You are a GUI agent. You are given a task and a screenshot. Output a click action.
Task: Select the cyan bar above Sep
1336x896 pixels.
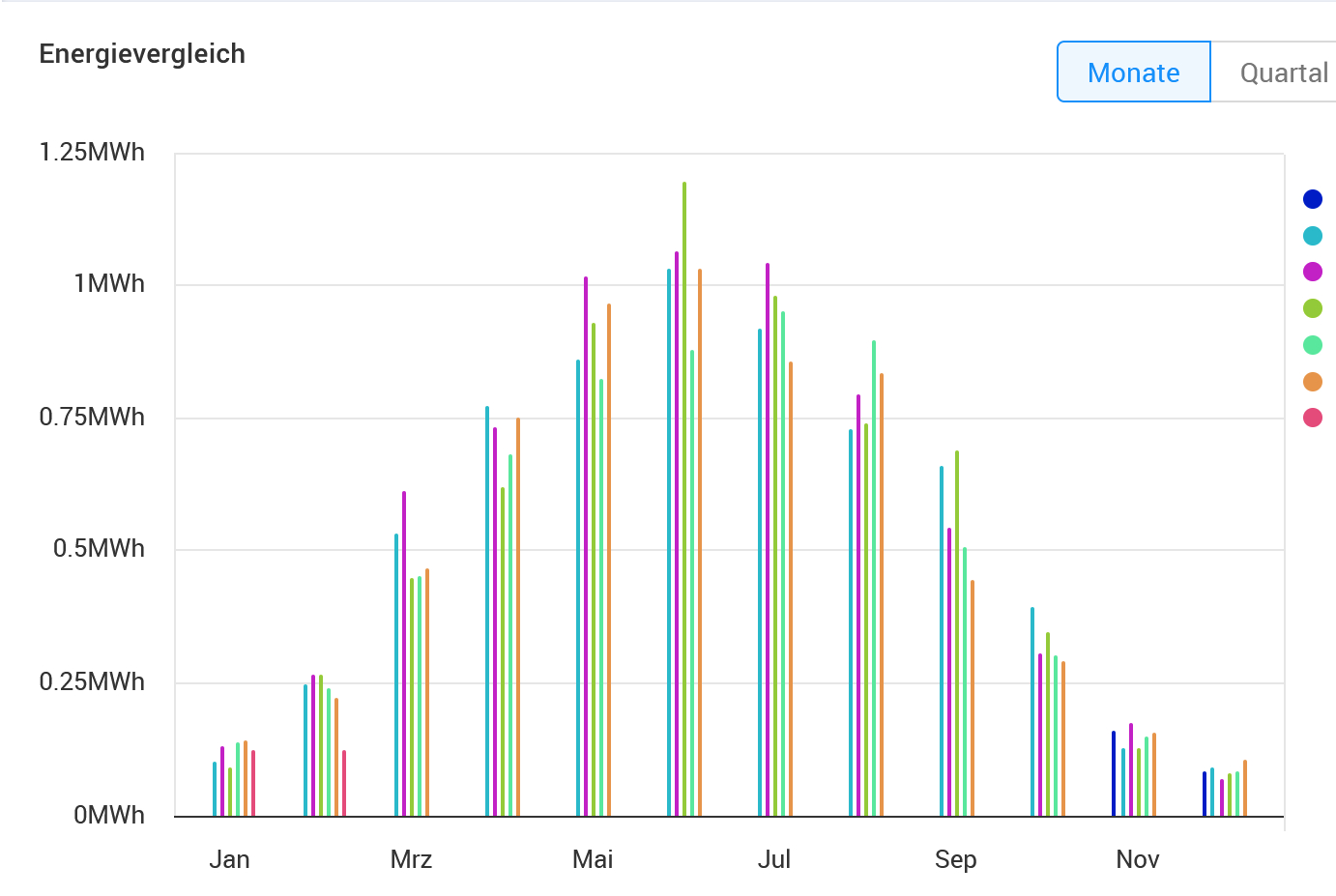pos(942,638)
